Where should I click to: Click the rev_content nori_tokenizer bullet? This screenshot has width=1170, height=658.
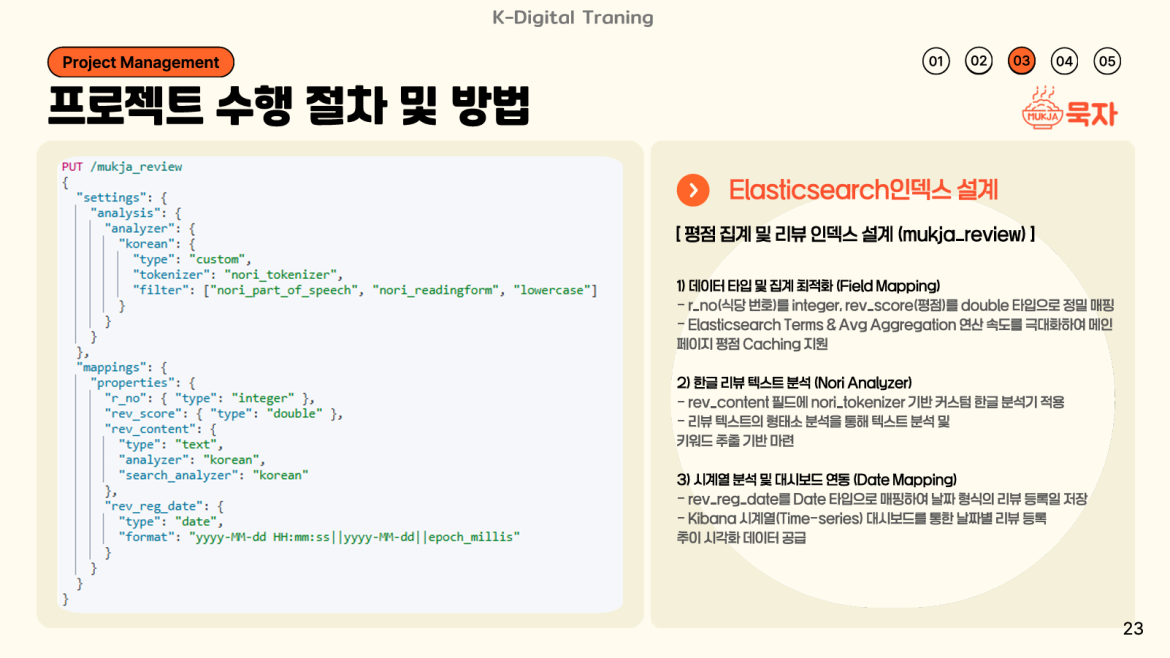(x=870, y=402)
